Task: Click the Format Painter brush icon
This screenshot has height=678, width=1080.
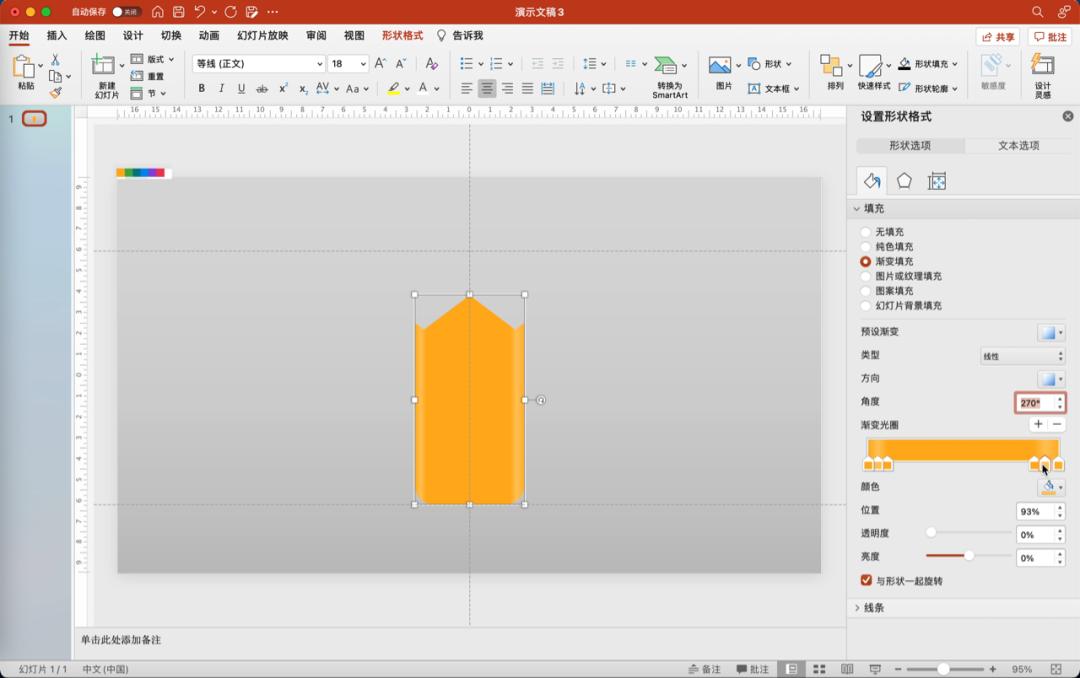Action: coord(56,93)
